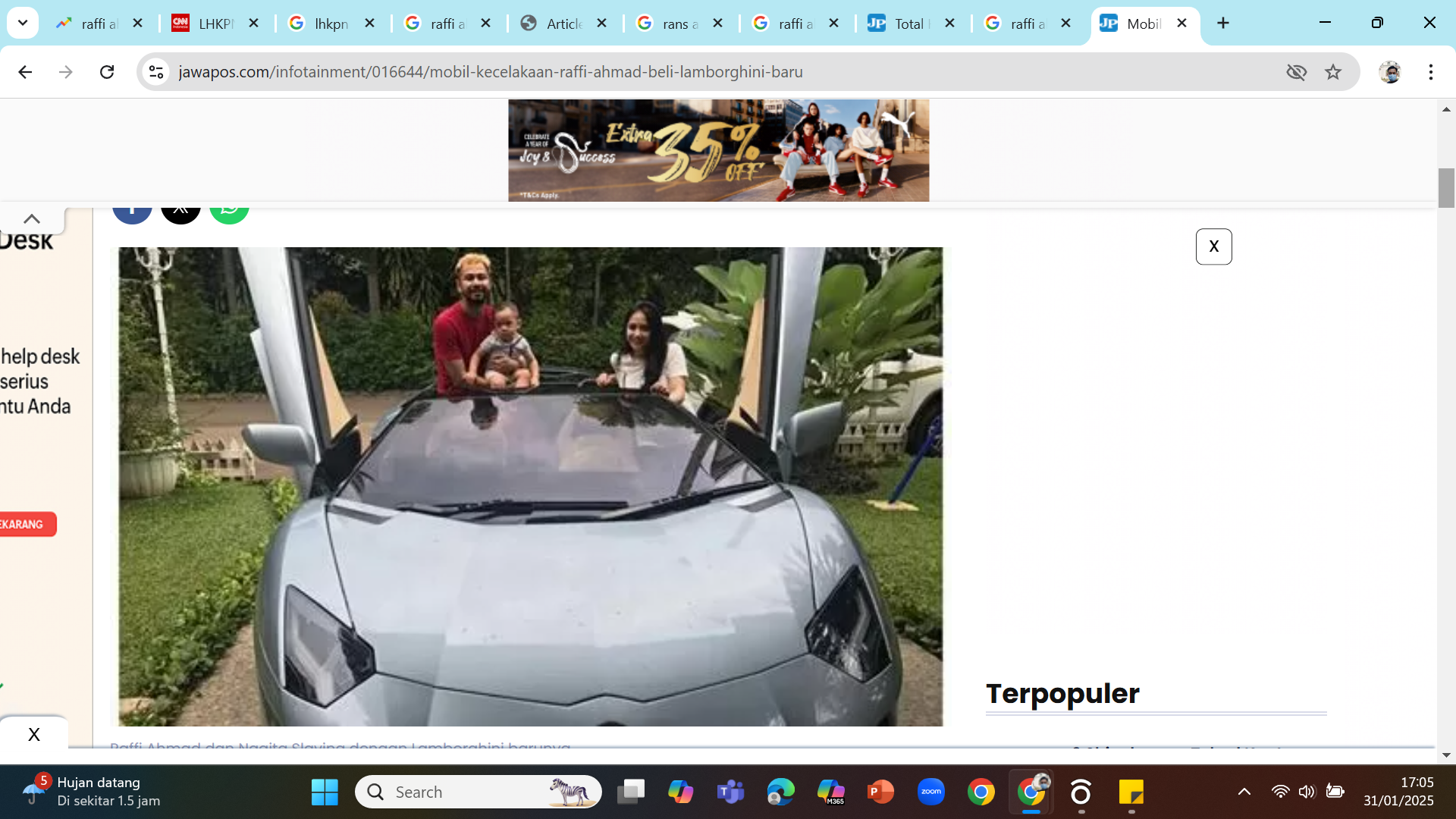Open the weather widget 'Hujan datang'

pos(93,792)
